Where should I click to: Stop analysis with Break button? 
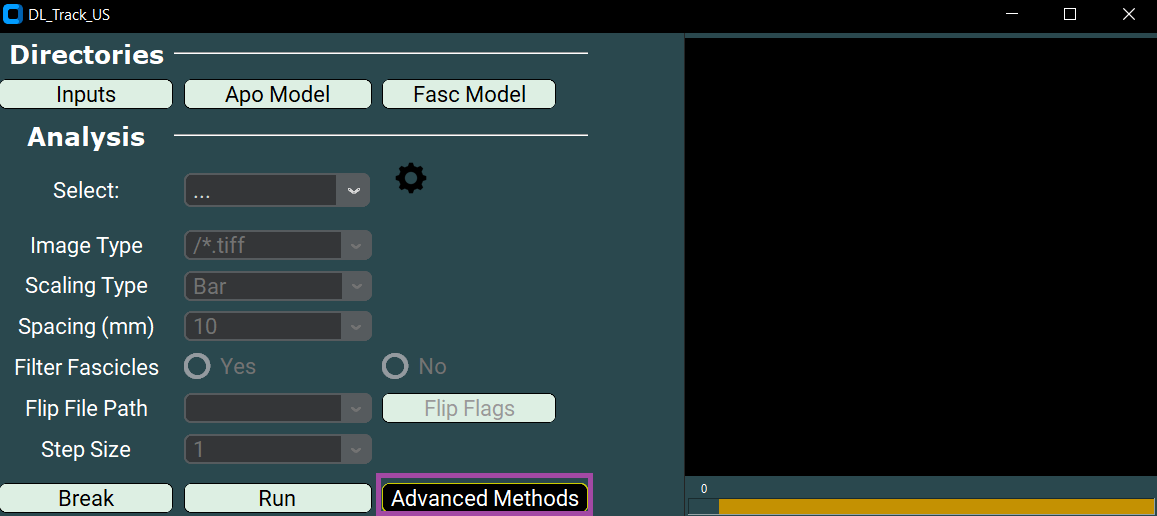click(x=86, y=498)
